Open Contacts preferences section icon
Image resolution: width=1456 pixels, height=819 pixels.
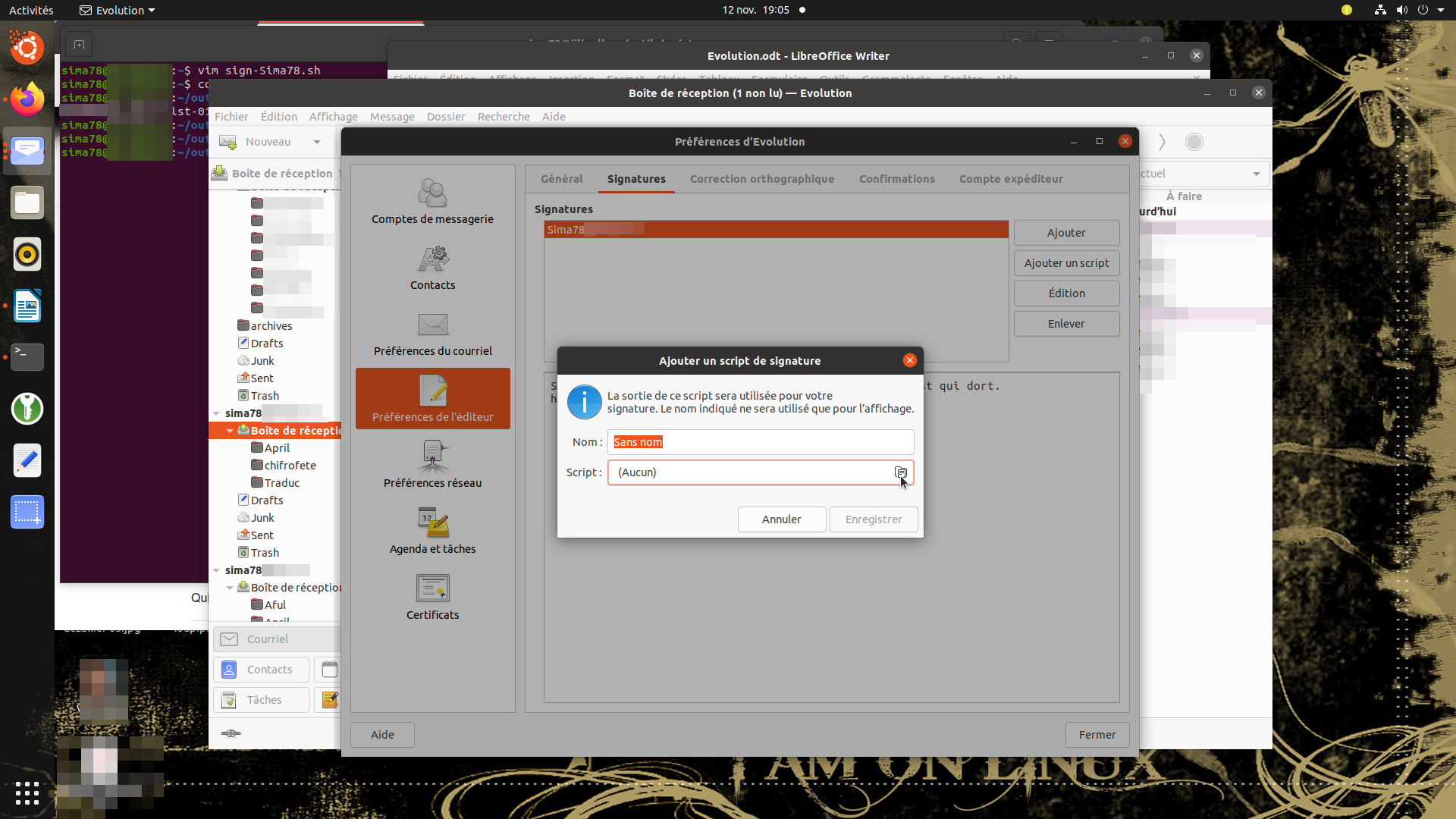pos(433,260)
